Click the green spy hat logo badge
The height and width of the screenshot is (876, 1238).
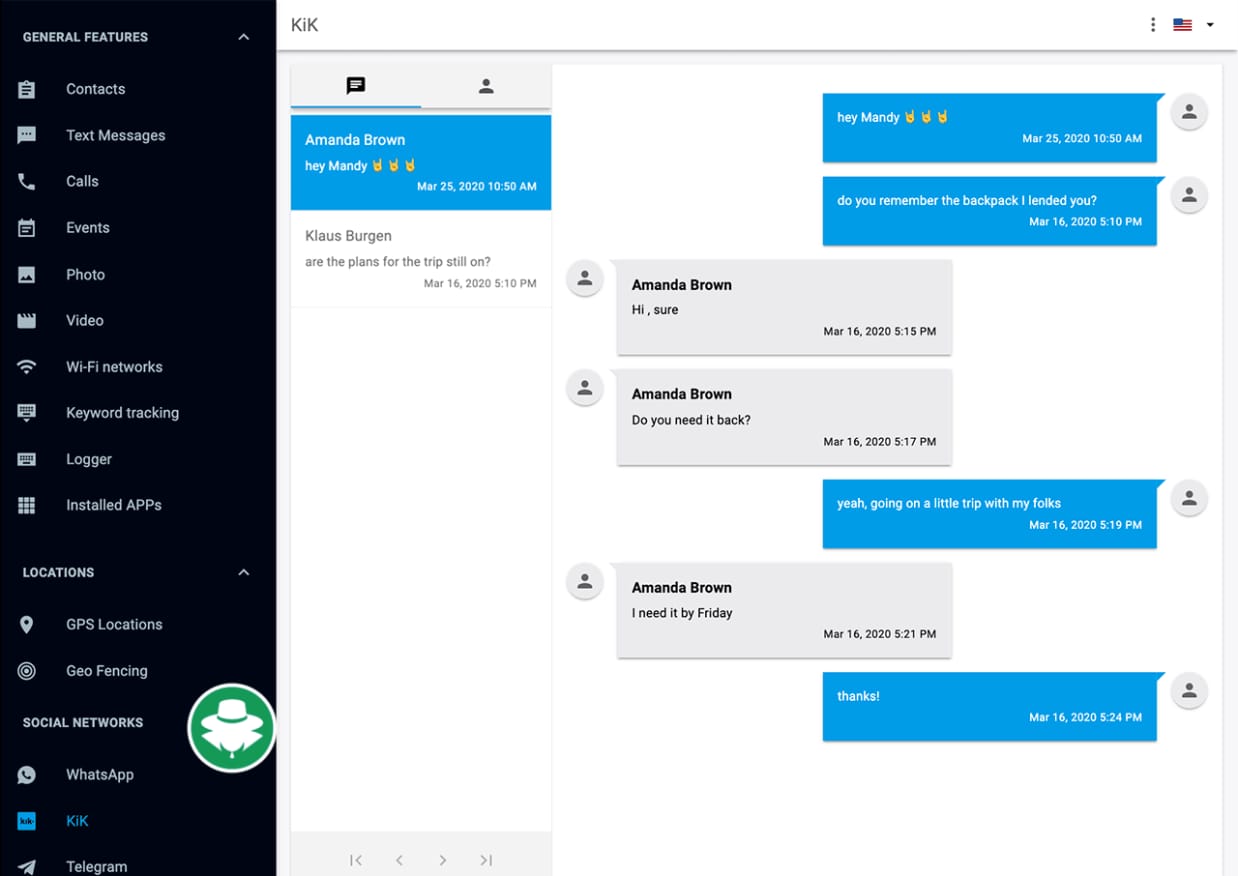pyautogui.click(x=232, y=728)
